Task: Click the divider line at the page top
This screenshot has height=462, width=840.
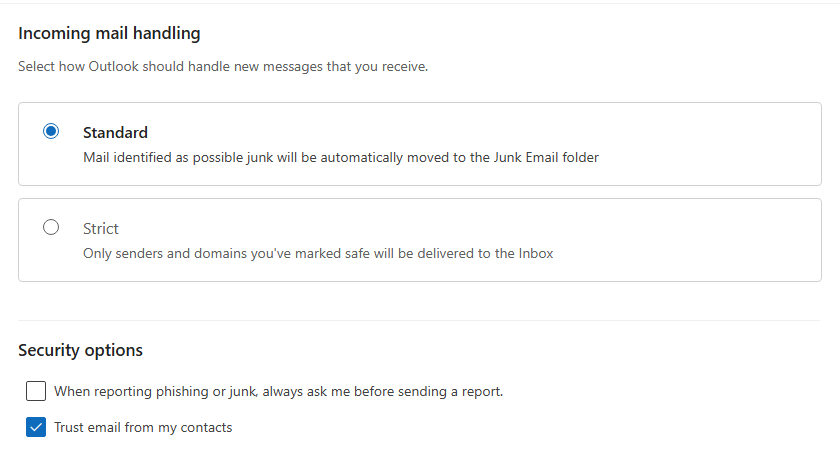Action: pyautogui.click(x=420, y=3)
